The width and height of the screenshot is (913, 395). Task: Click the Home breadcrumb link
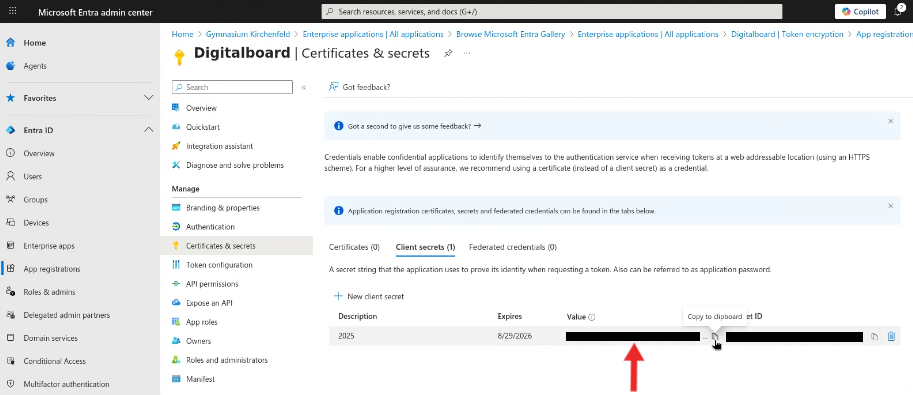pyautogui.click(x=182, y=34)
